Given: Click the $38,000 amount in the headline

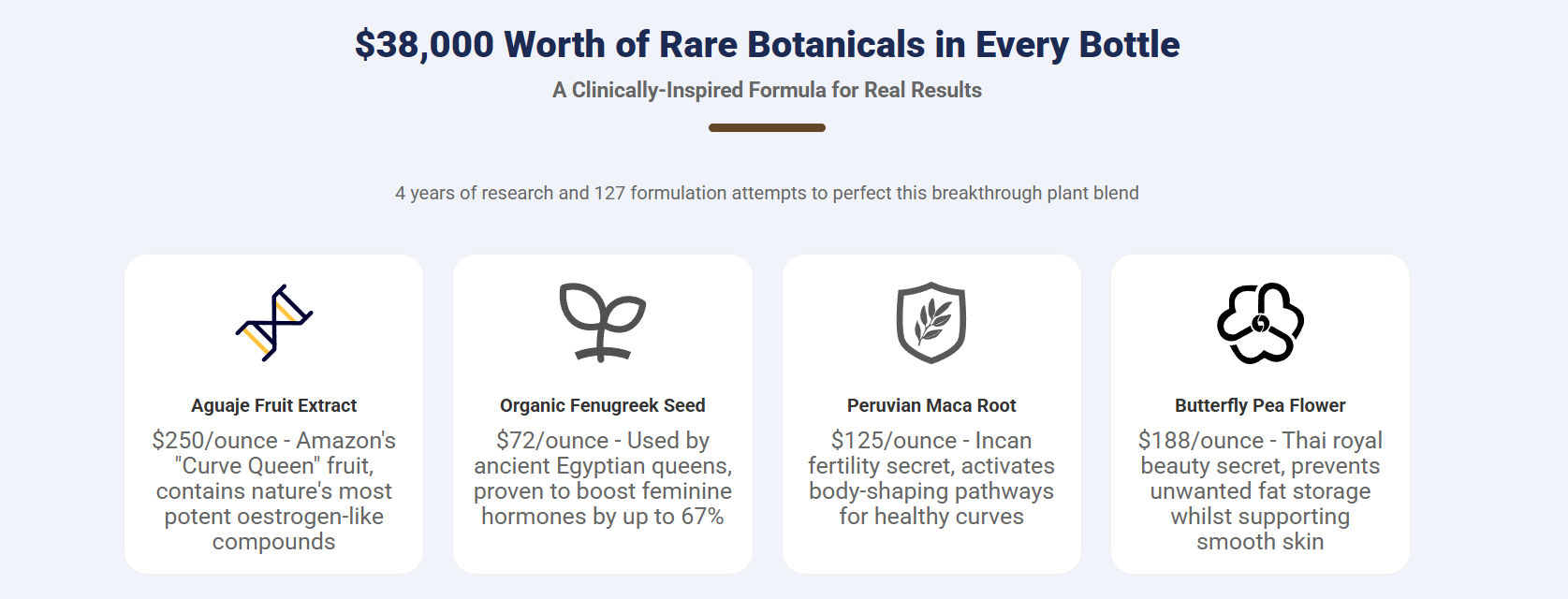Looking at the screenshot, I should pos(424,45).
